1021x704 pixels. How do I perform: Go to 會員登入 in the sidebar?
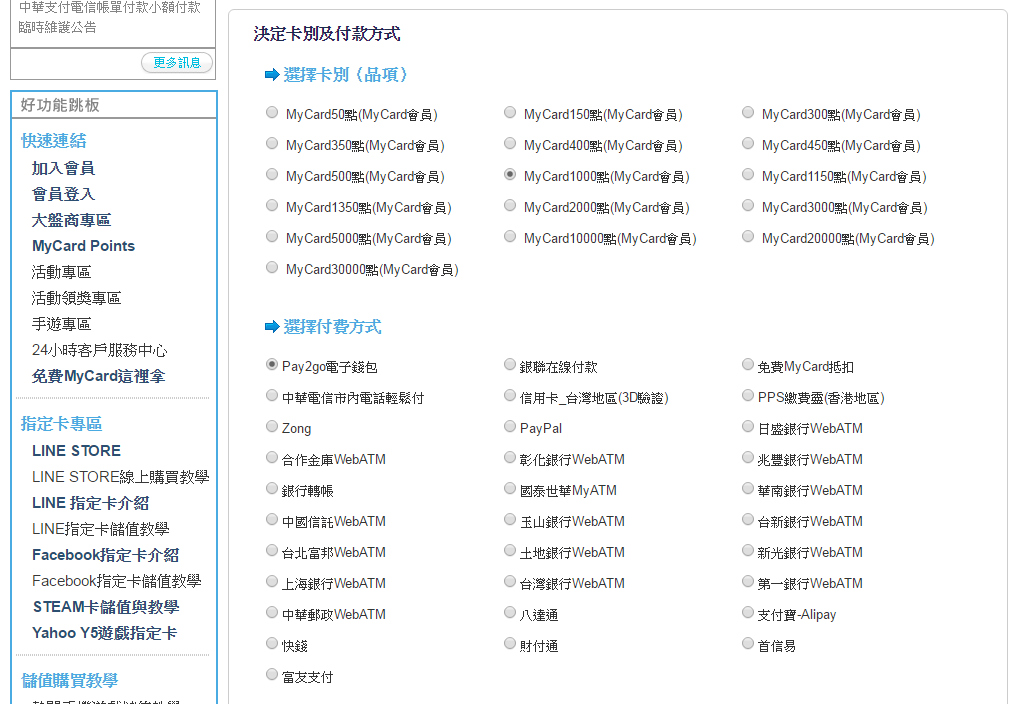coord(63,194)
